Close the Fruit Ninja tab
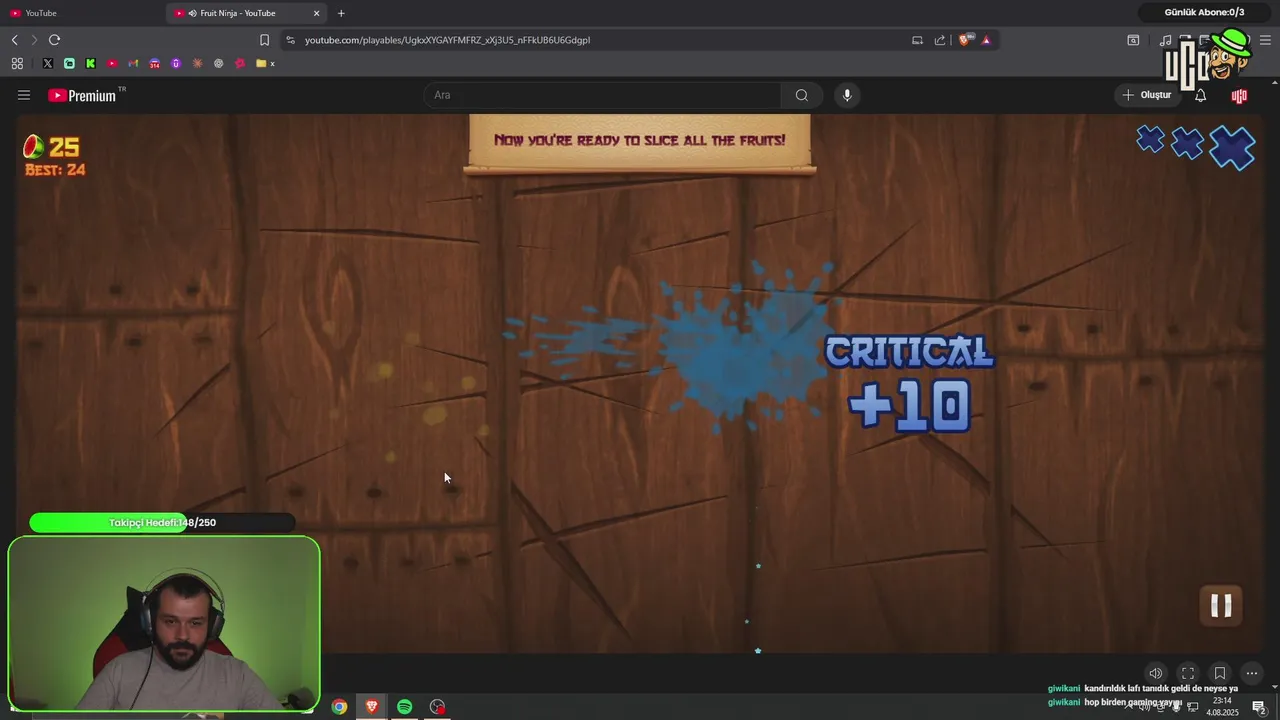 (317, 13)
